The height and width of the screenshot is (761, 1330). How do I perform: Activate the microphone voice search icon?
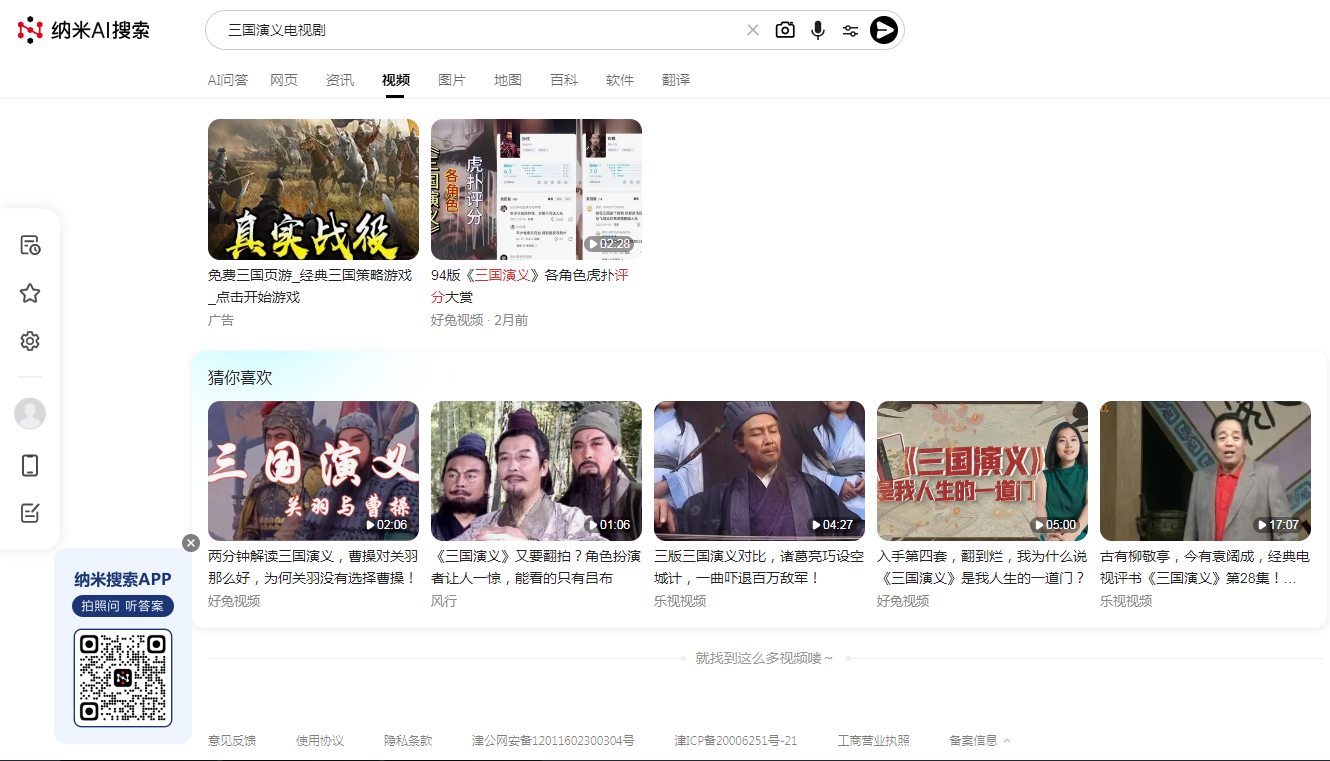pos(818,30)
